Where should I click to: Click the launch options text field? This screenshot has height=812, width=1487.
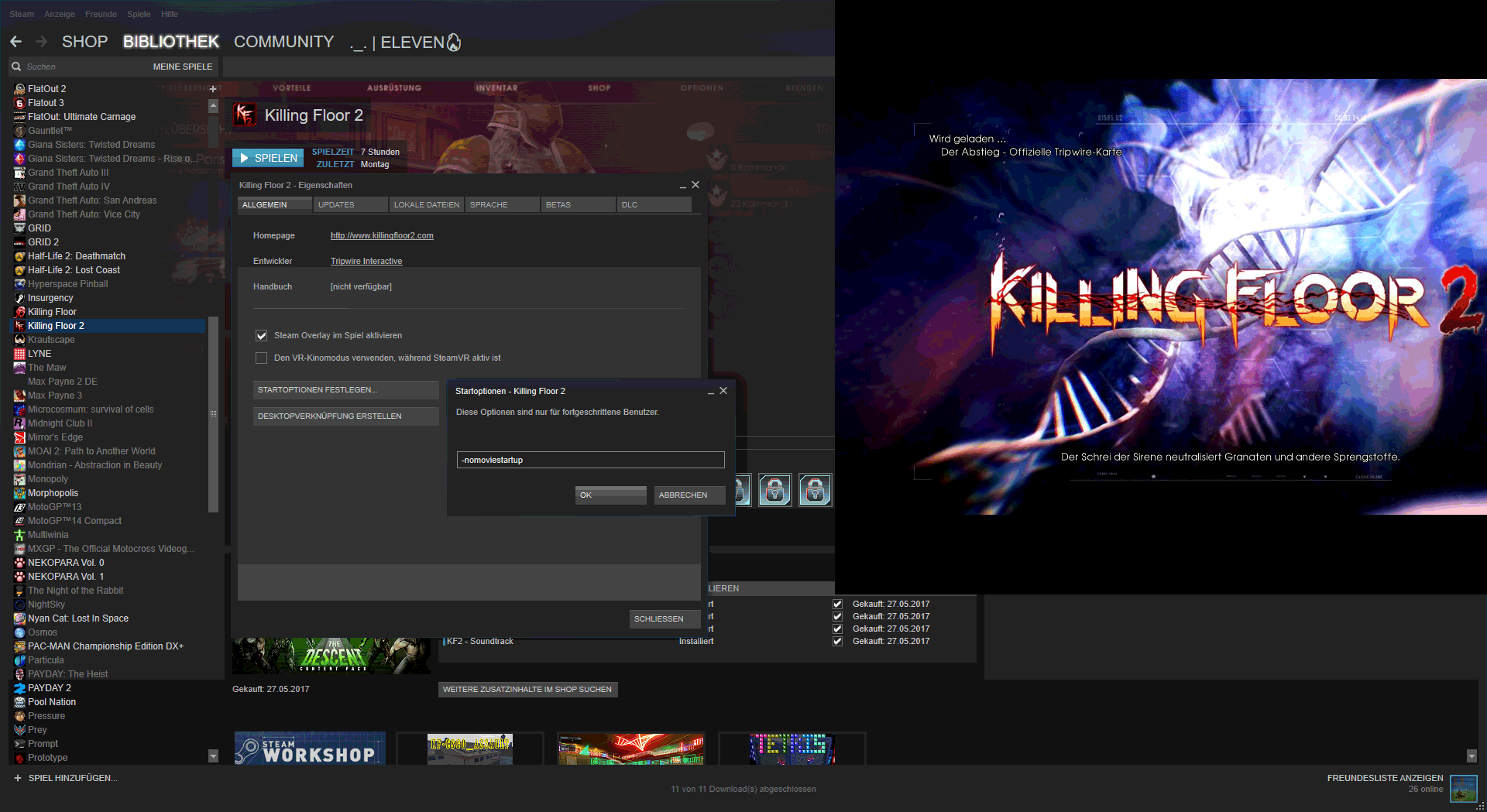591,461
